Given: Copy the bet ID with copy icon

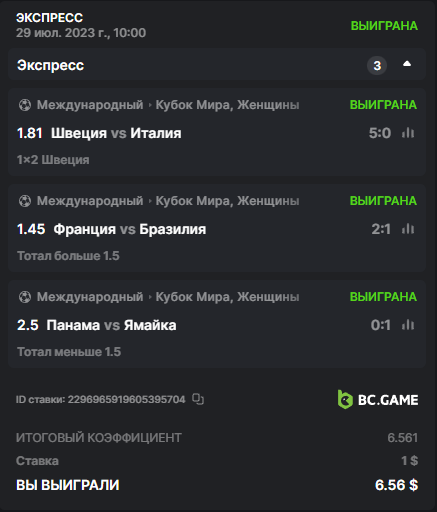Looking at the screenshot, I should point(198,399).
